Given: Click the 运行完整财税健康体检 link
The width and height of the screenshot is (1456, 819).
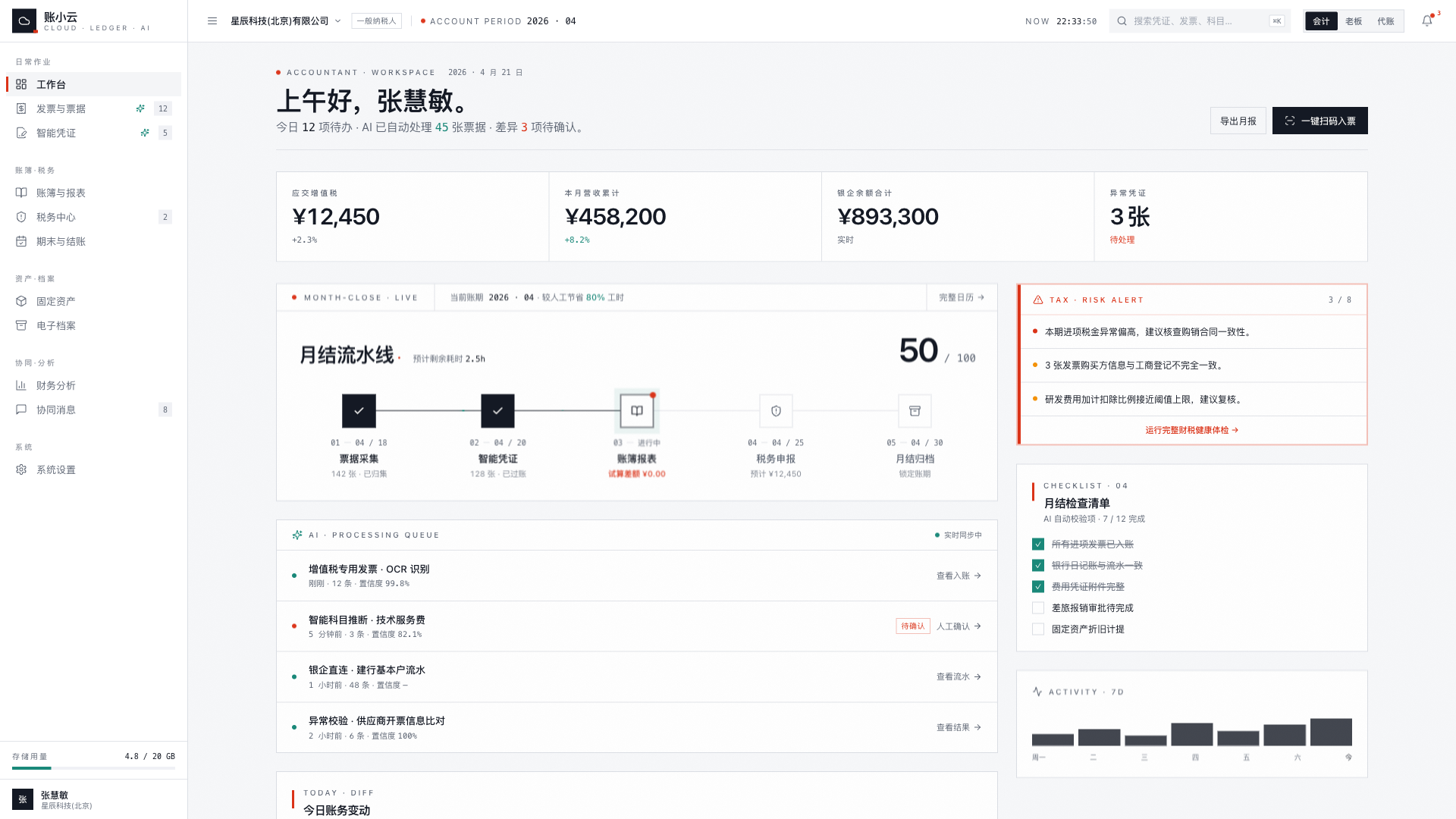Looking at the screenshot, I should (1191, 430).
